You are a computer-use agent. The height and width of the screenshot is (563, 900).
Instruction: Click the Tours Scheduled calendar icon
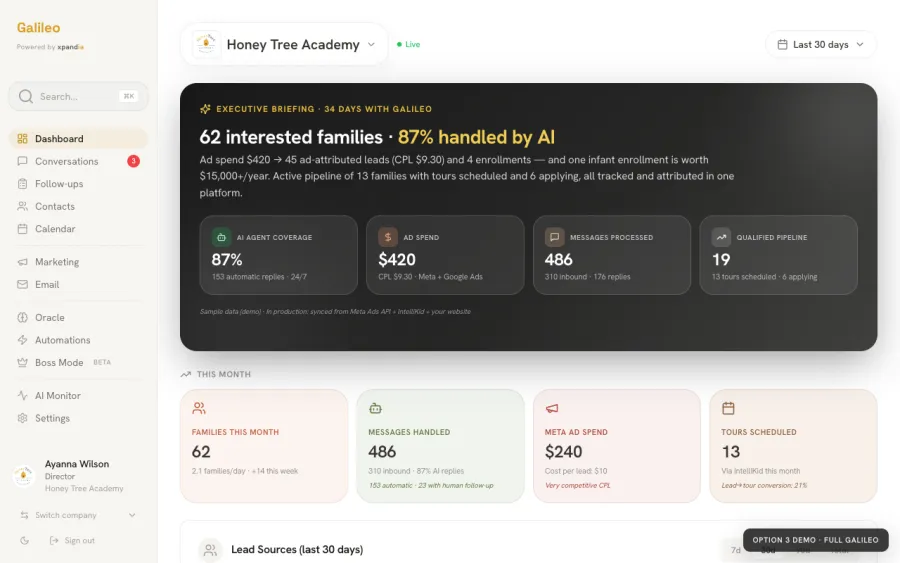click(x=728, y=408)
